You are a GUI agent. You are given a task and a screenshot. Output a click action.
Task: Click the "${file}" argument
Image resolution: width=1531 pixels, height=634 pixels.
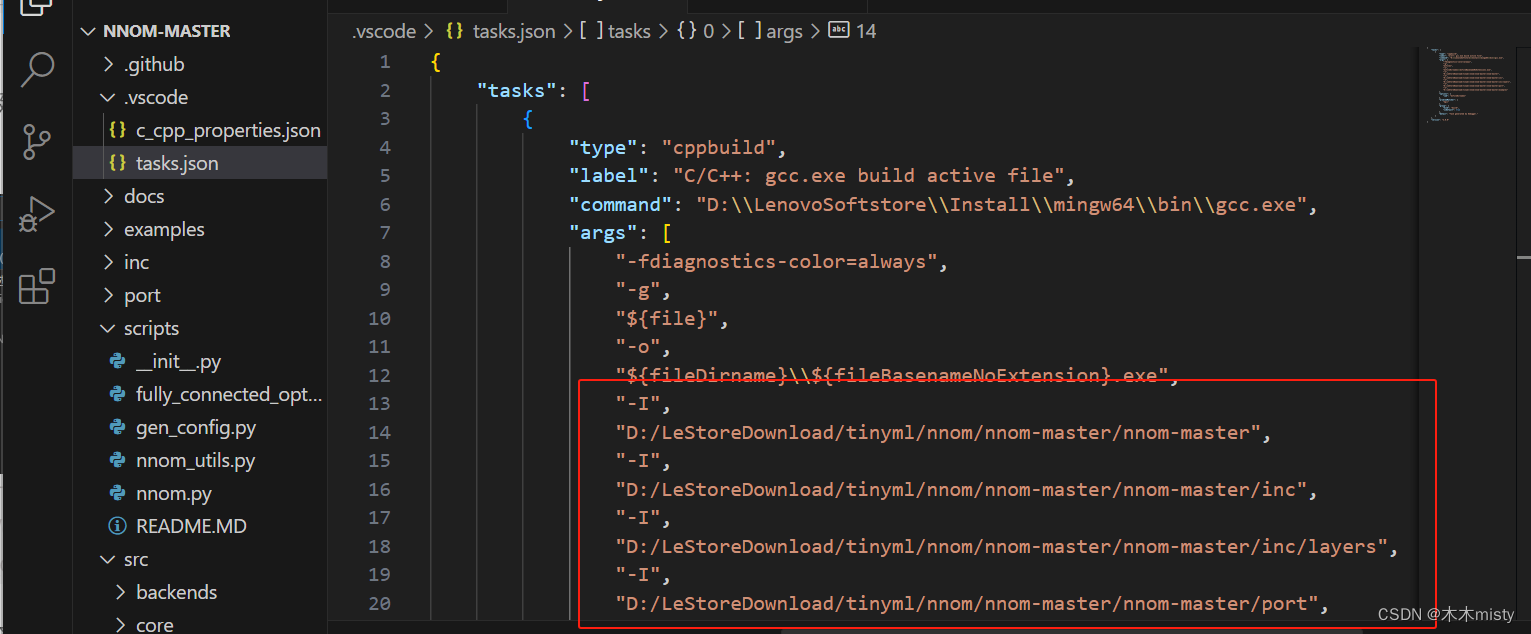[x=667, y=318]
